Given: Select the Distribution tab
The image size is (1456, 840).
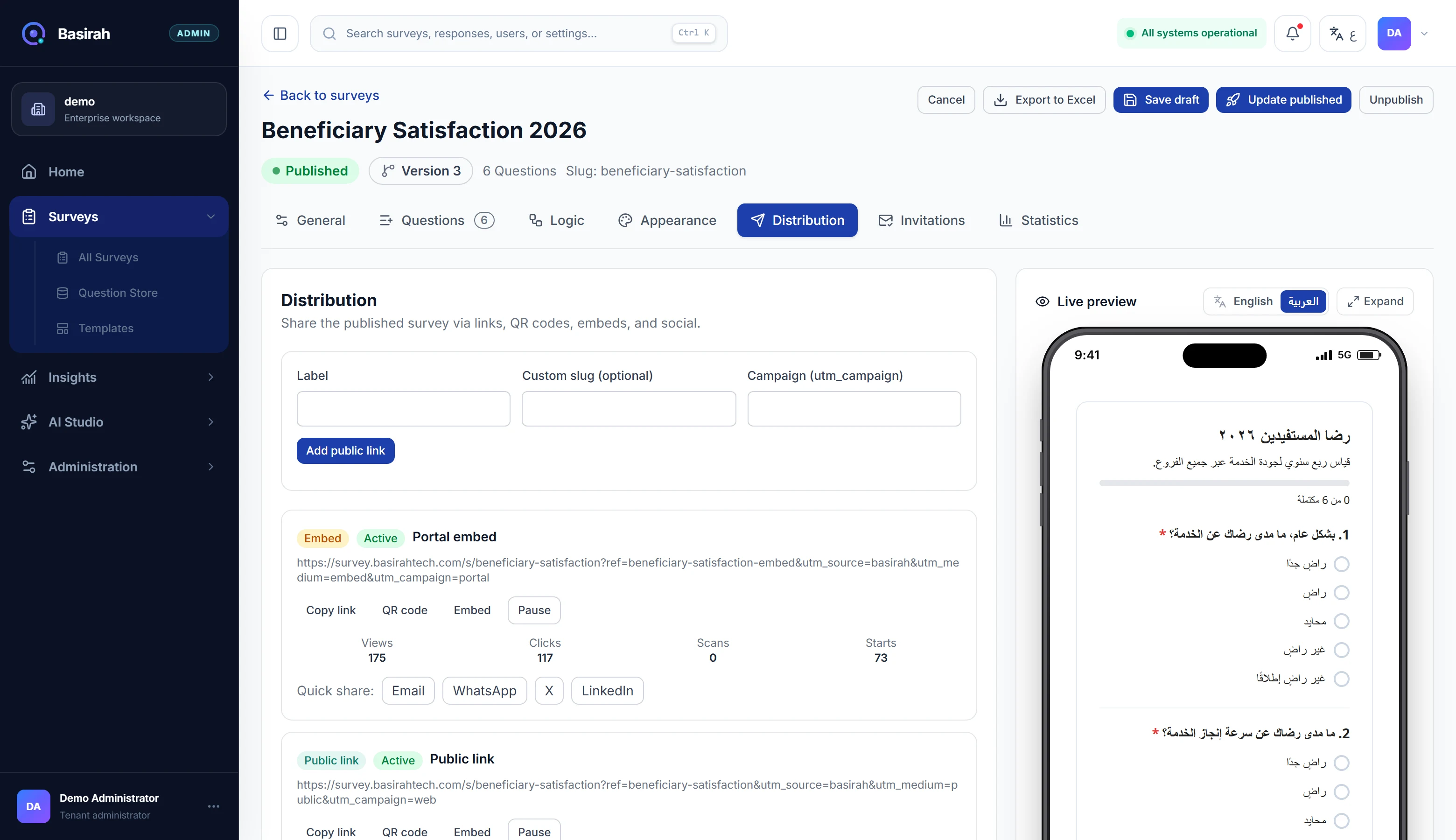Looking at the screenshot, I should (x=797, y=220).
